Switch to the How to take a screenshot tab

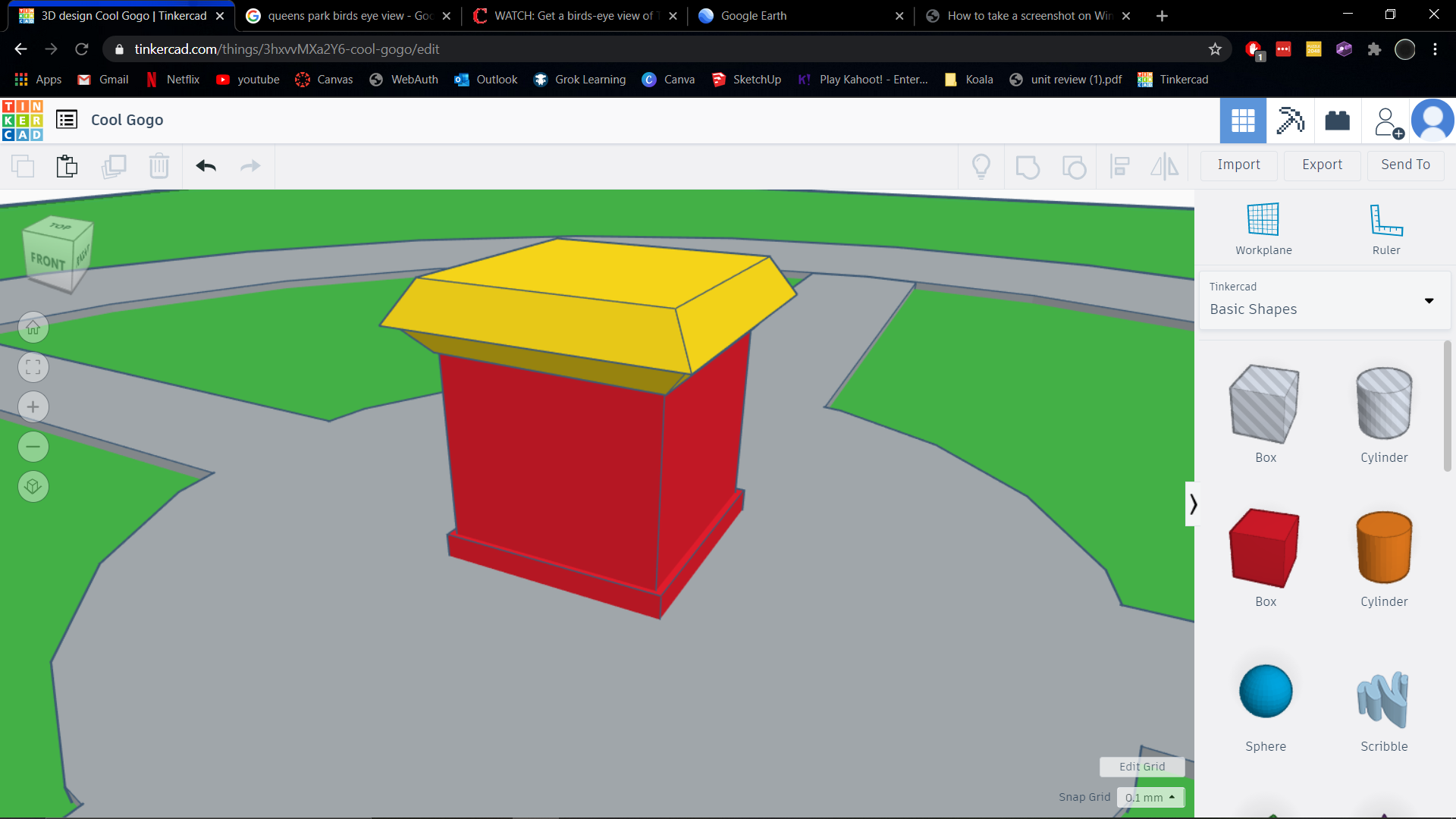[x=1028, y=16]
